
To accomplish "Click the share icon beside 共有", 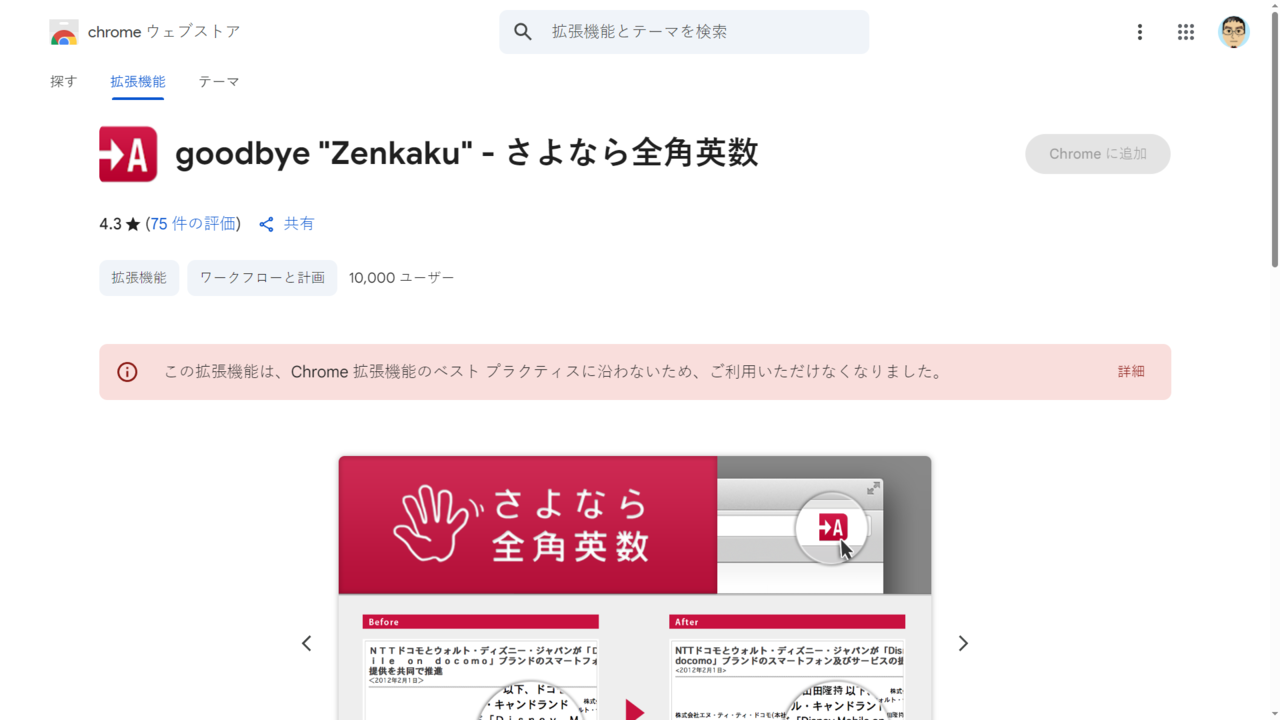I will 266,224.
